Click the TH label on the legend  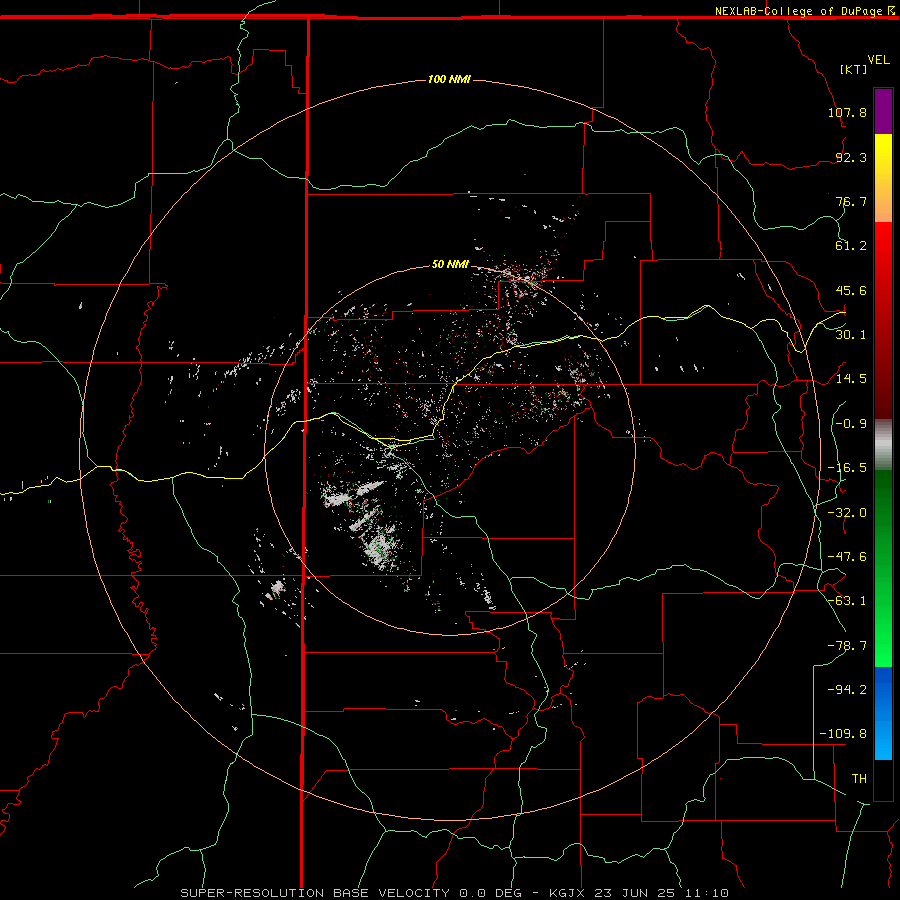click(x=859, y=779)
